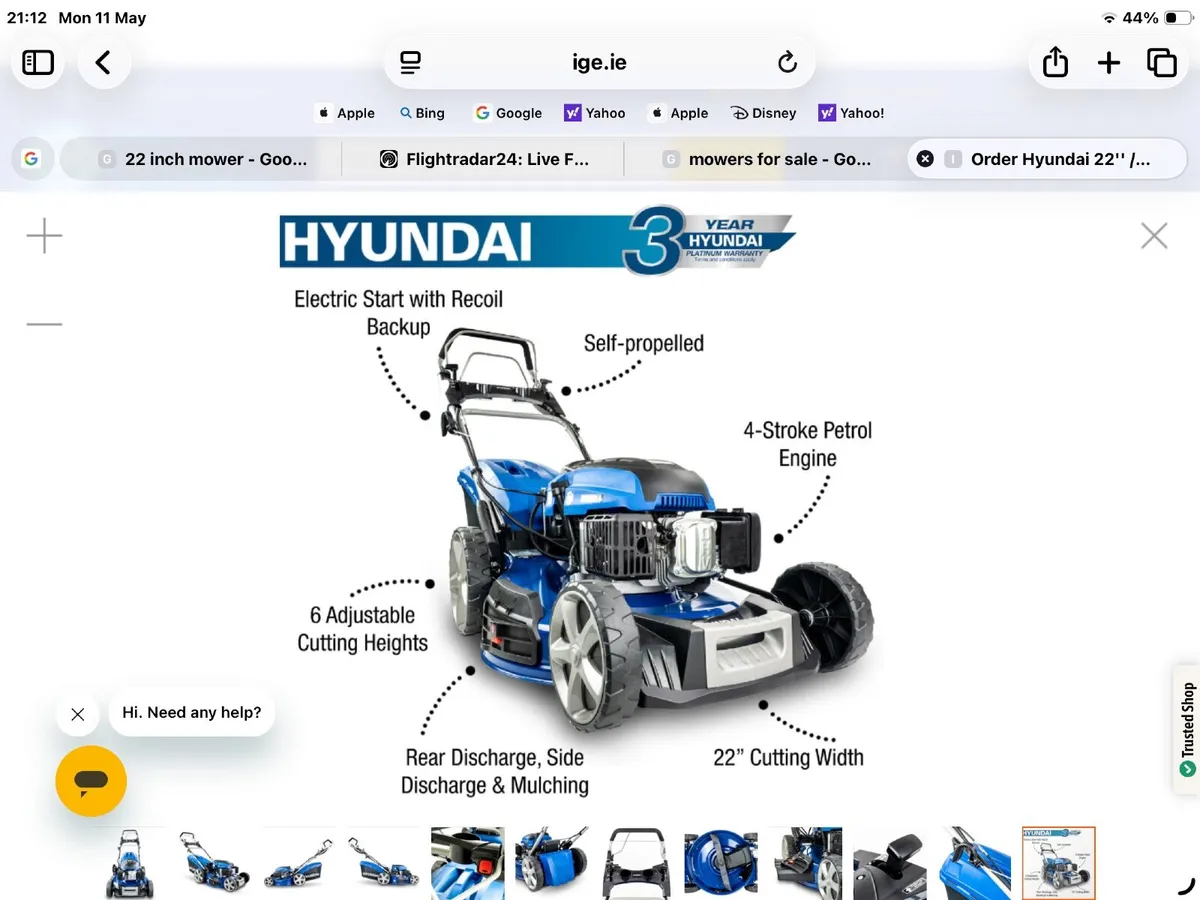1200x900 pixels.
Task: Open the Trusted Shop side badge
Action: [x=1187, y=729]
